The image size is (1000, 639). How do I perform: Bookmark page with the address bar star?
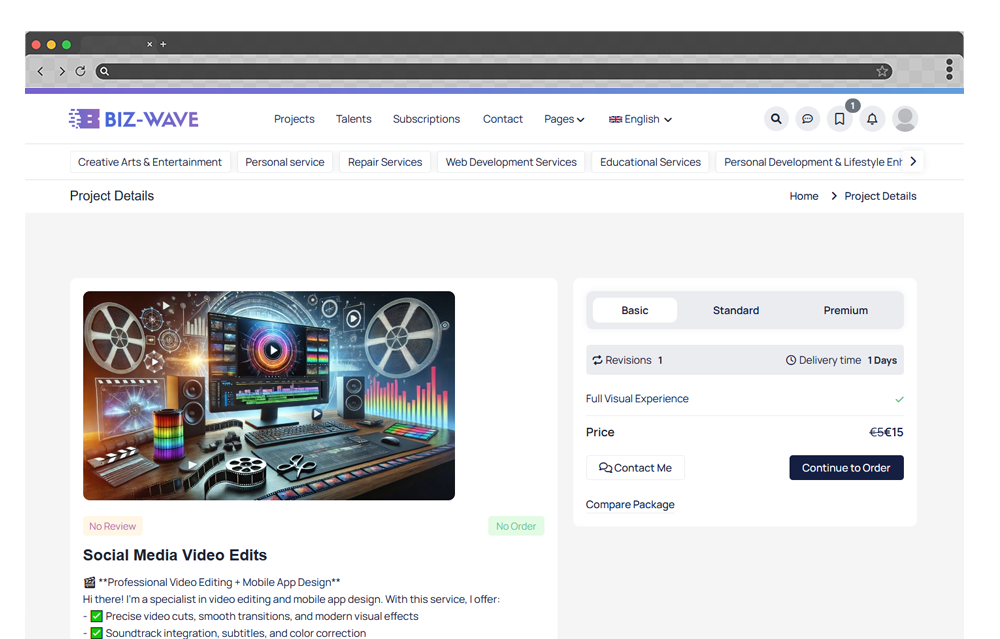click(882, 71)
